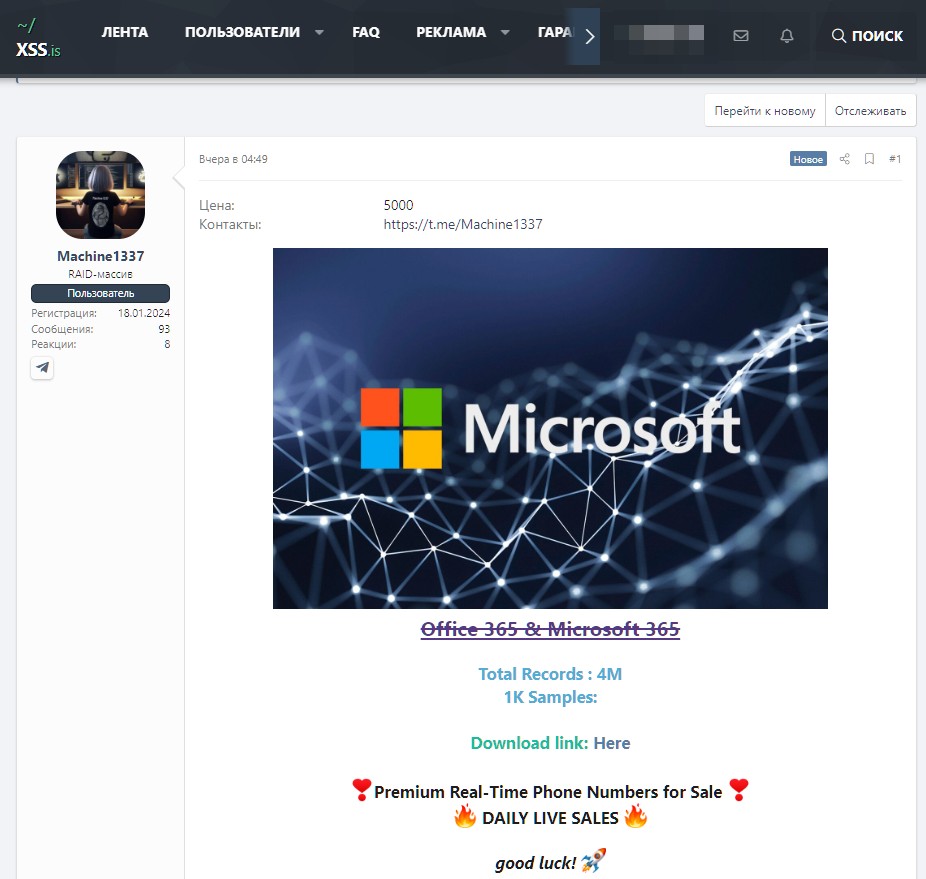Click the Перейти к новому button
The width and height of the screenshot is (926, 879).
click(765, 111)
